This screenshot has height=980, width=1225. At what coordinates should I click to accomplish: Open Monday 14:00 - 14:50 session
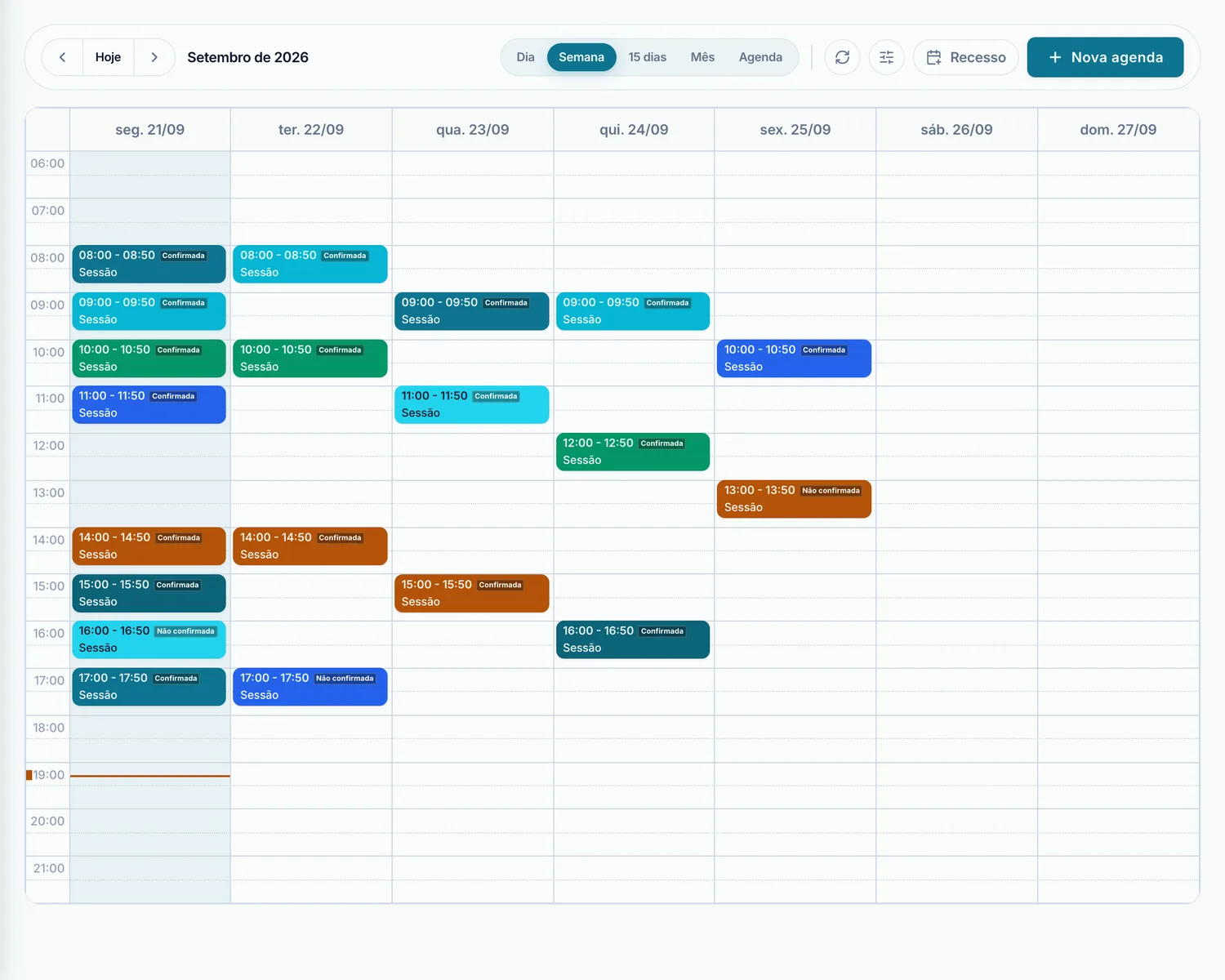[149, 546]
